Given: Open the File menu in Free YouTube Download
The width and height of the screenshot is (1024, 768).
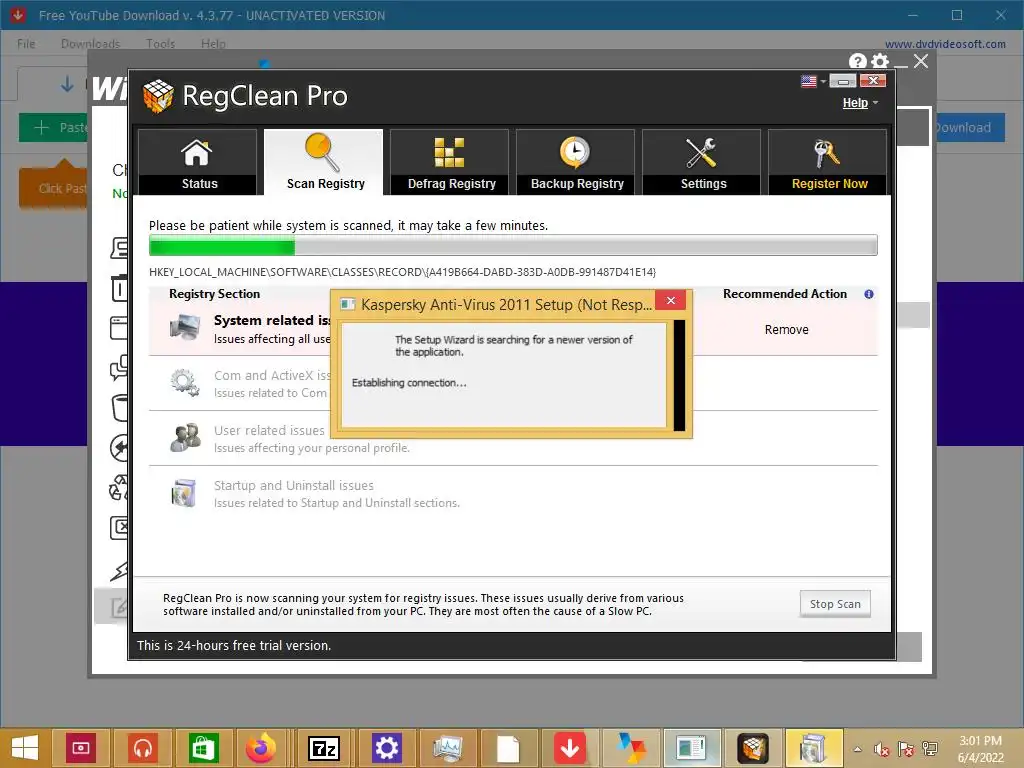Looking at the screenshot, I should (x=26, y=44).
